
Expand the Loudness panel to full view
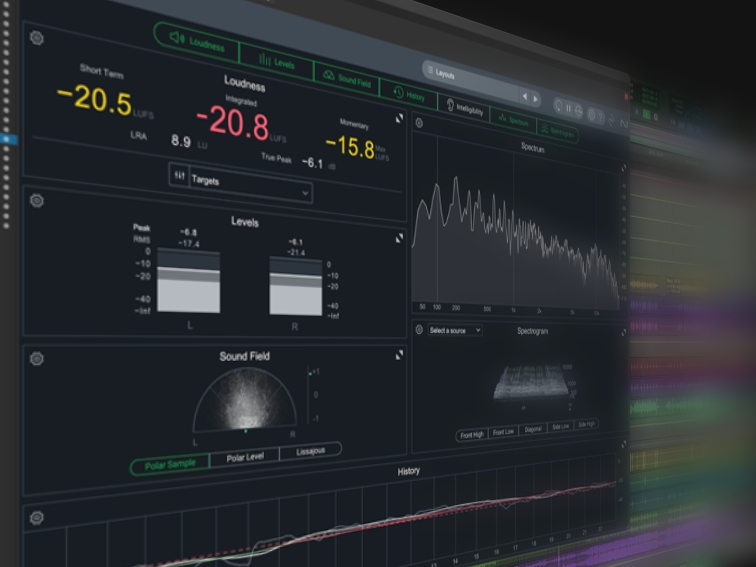point(399,118)
